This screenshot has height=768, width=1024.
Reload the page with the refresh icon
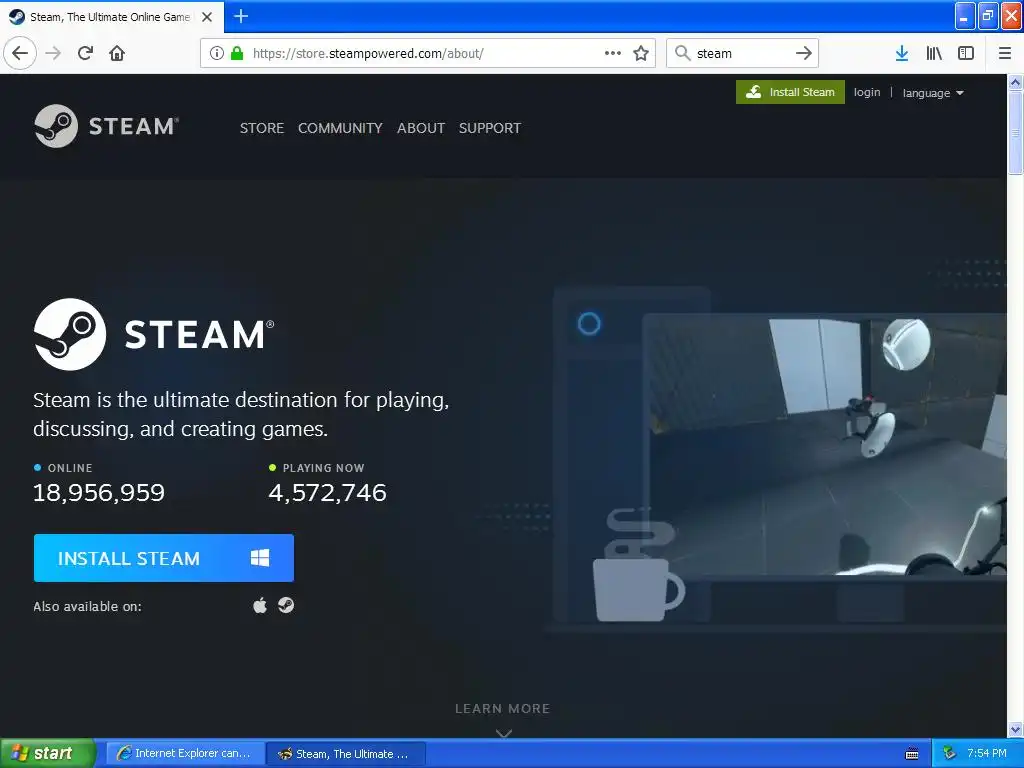tap(86, 53)
